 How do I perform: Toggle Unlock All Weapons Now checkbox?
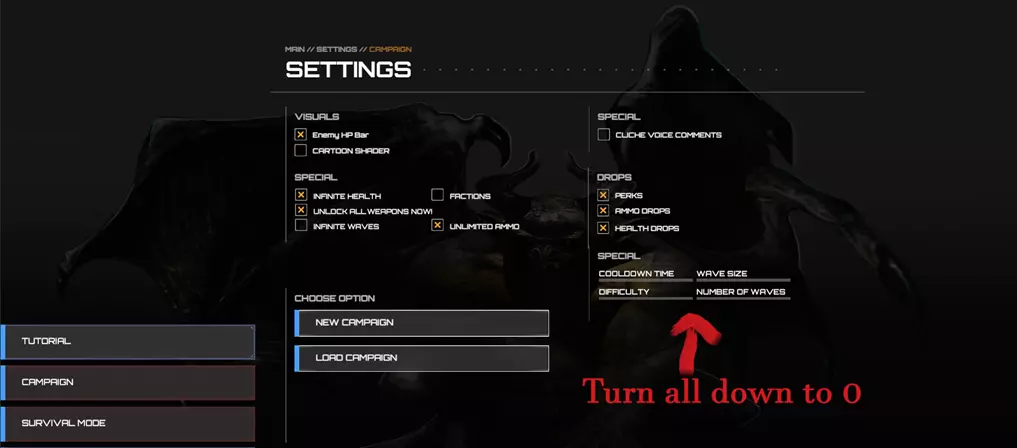point(300,210)
